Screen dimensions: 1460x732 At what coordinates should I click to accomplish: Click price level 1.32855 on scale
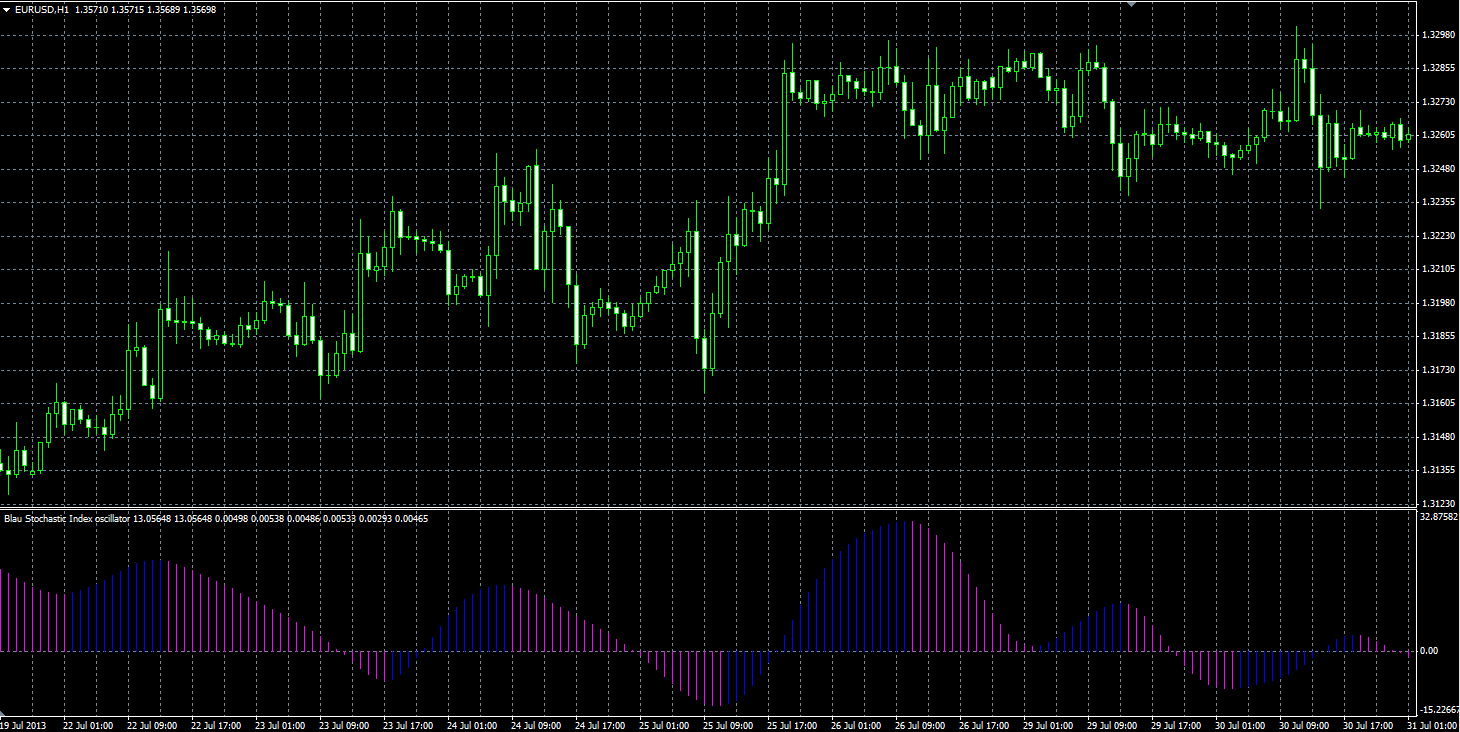(1437, 68)
